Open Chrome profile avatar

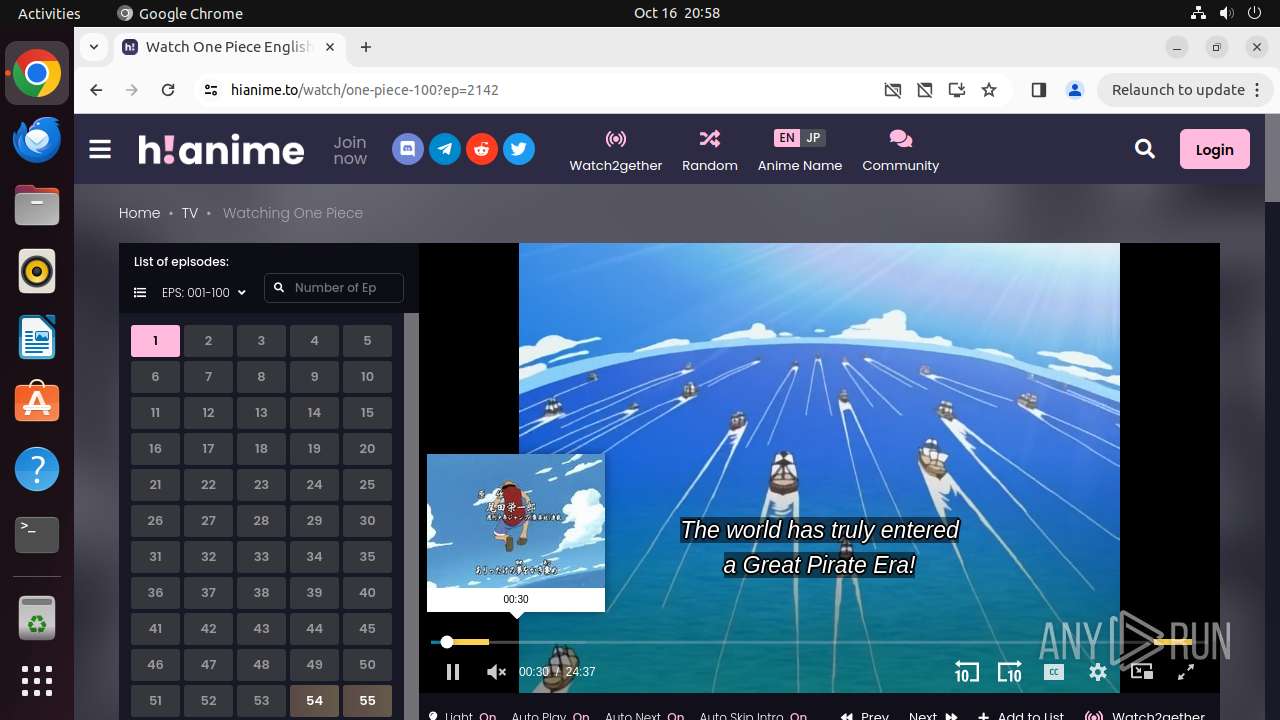pyautogui.click(x=1075, y=90)
